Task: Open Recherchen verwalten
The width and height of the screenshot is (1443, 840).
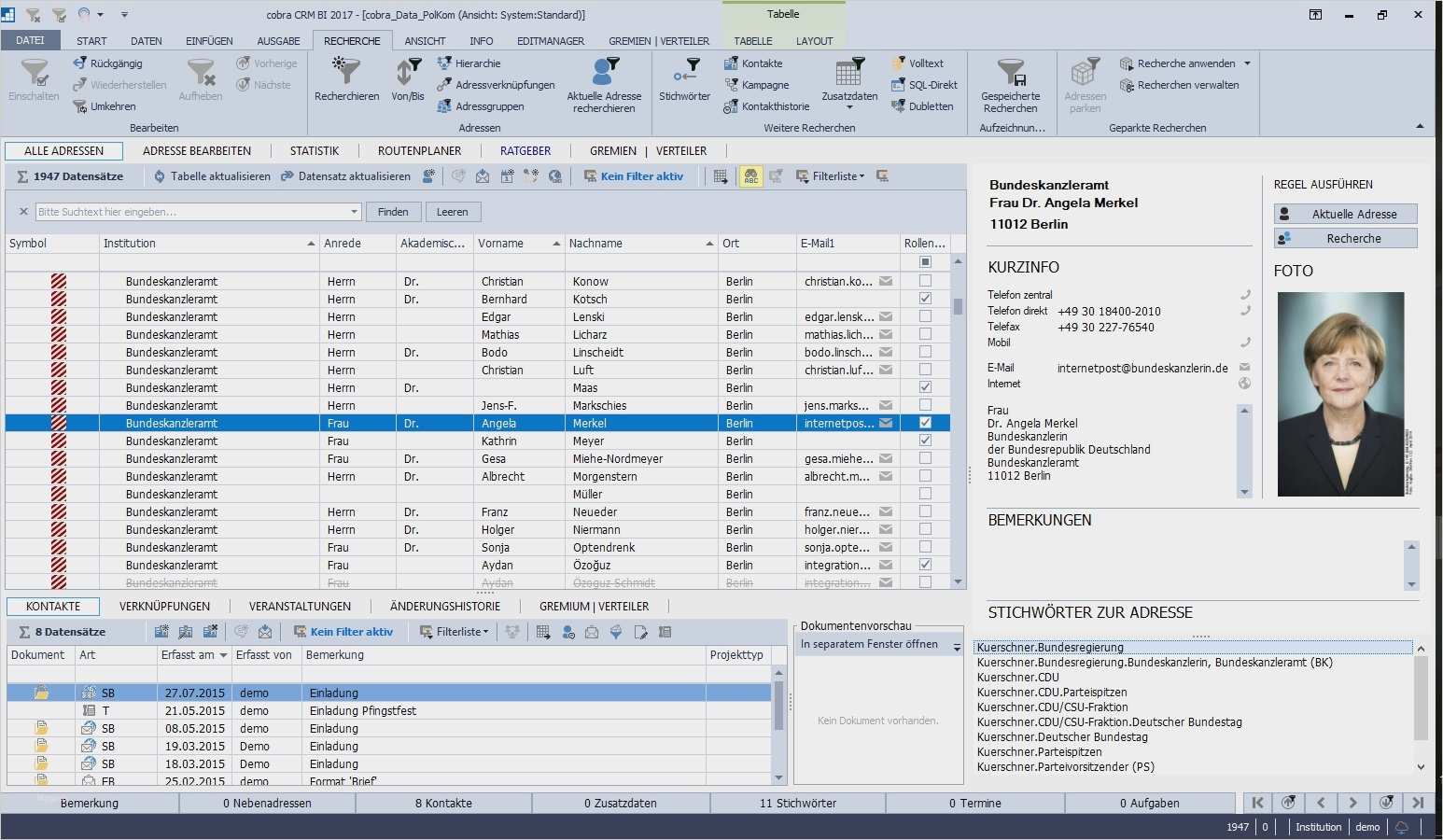Action: (1180, 85)
